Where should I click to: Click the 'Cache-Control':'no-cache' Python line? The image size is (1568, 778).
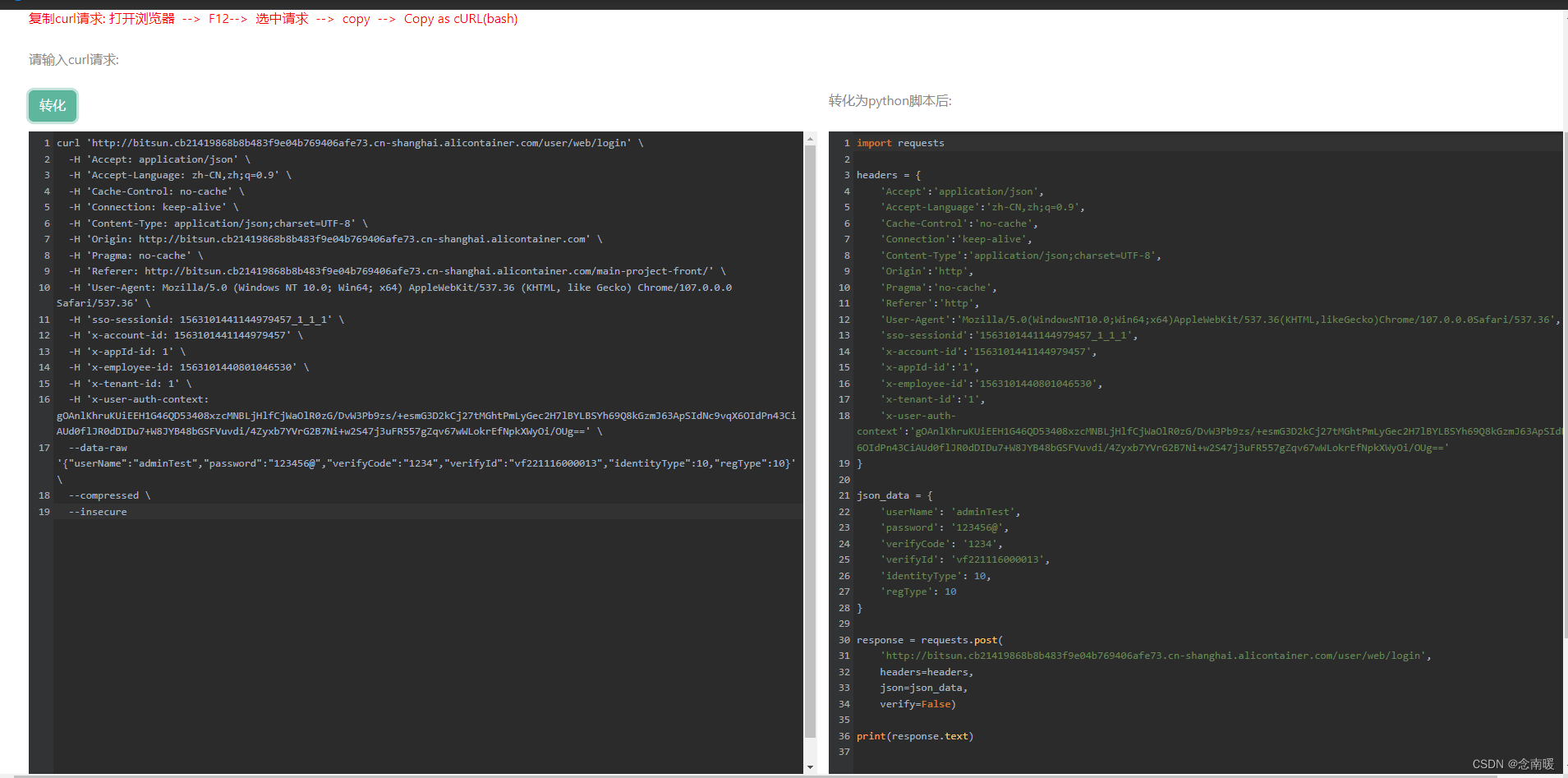click(x=959, y=223)
